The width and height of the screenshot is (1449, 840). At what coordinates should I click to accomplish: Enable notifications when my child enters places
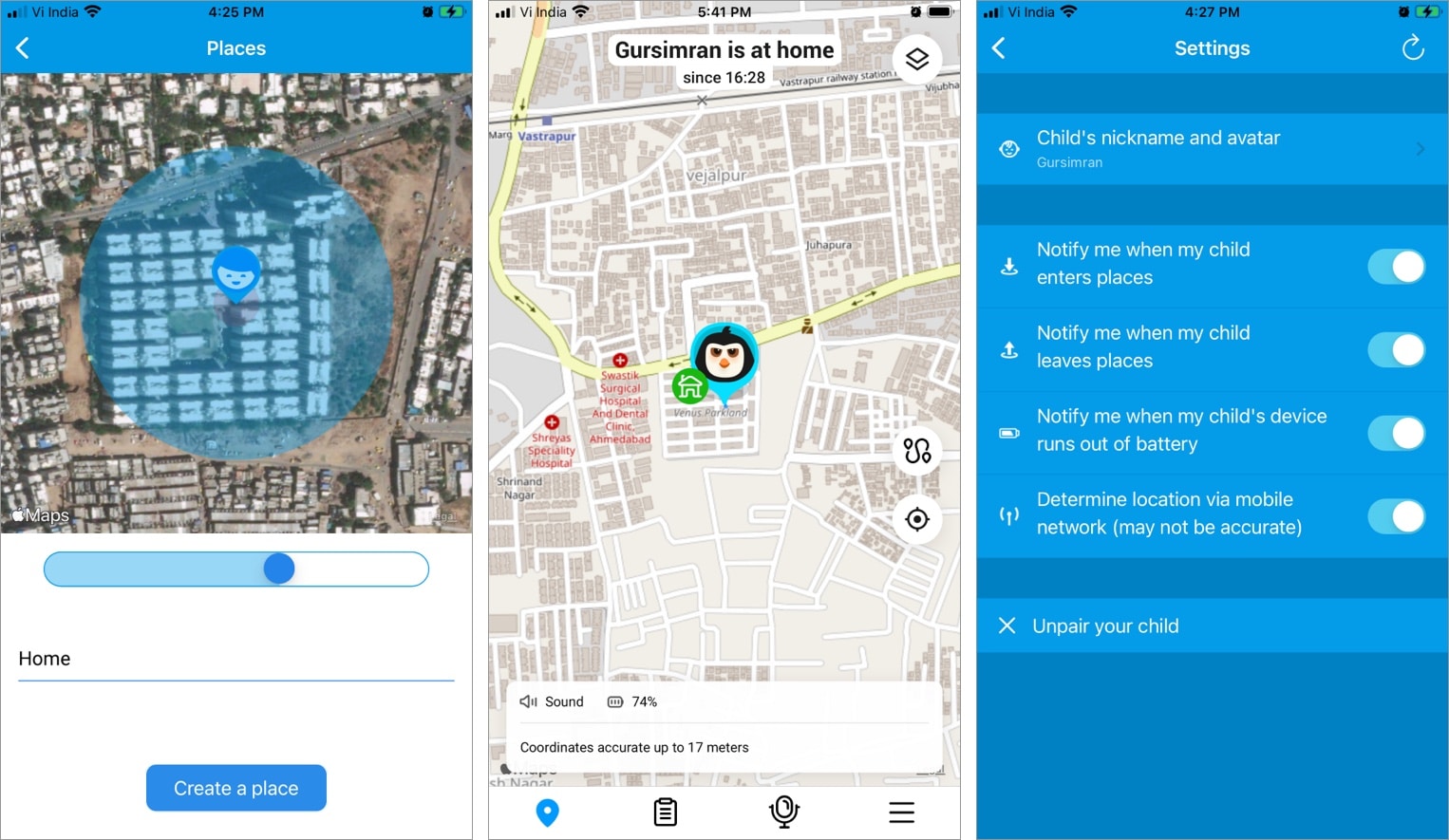pos(1396,267)
